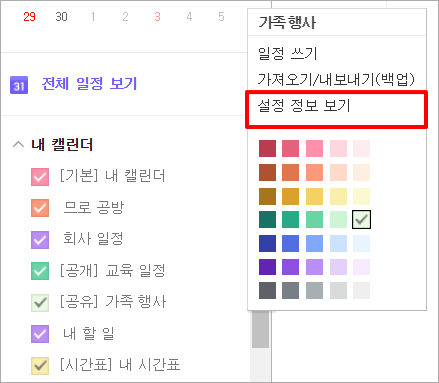The image size is (439, 383).
Task: Uncheck [시간표] 내 시간표 checkbox
Action: (x=40, y=366)
